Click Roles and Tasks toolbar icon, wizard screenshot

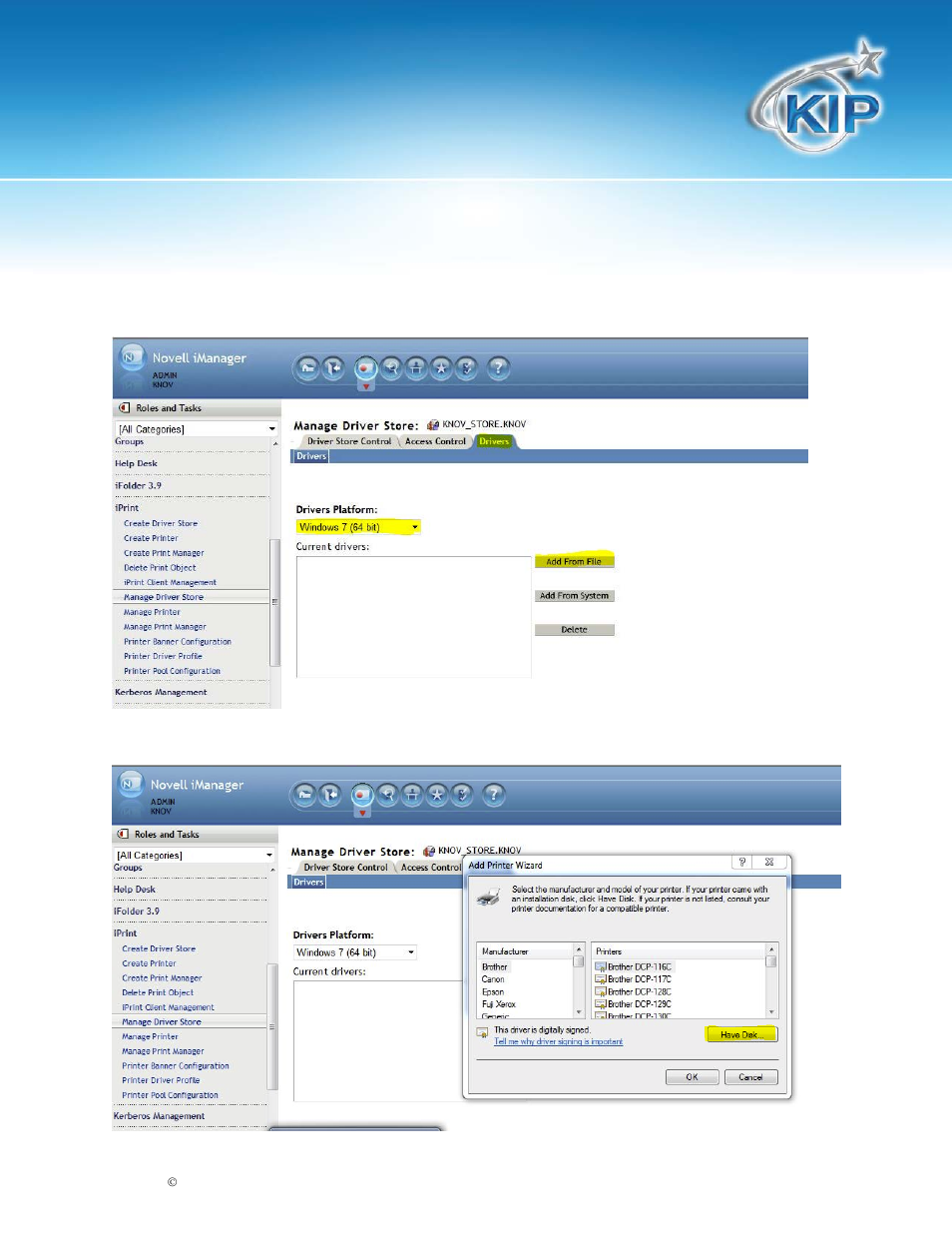pos(362,795)
